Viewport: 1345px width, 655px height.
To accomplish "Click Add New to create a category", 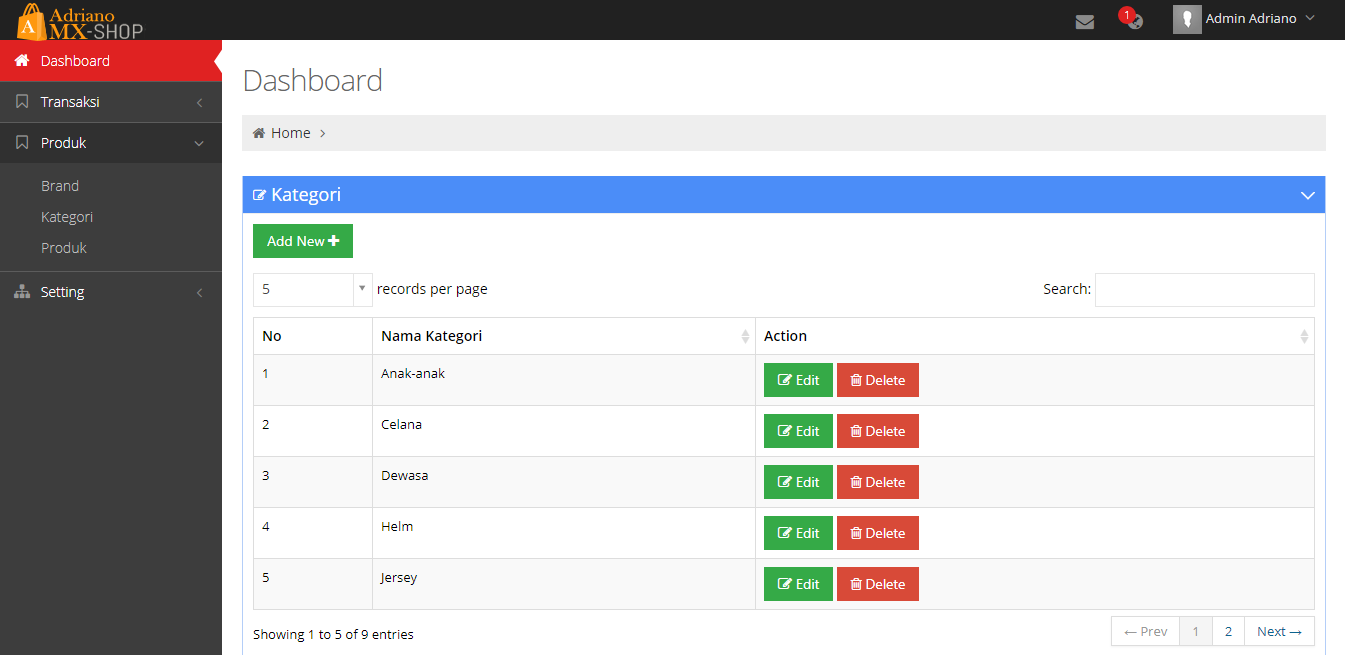I will click(302, 240).
